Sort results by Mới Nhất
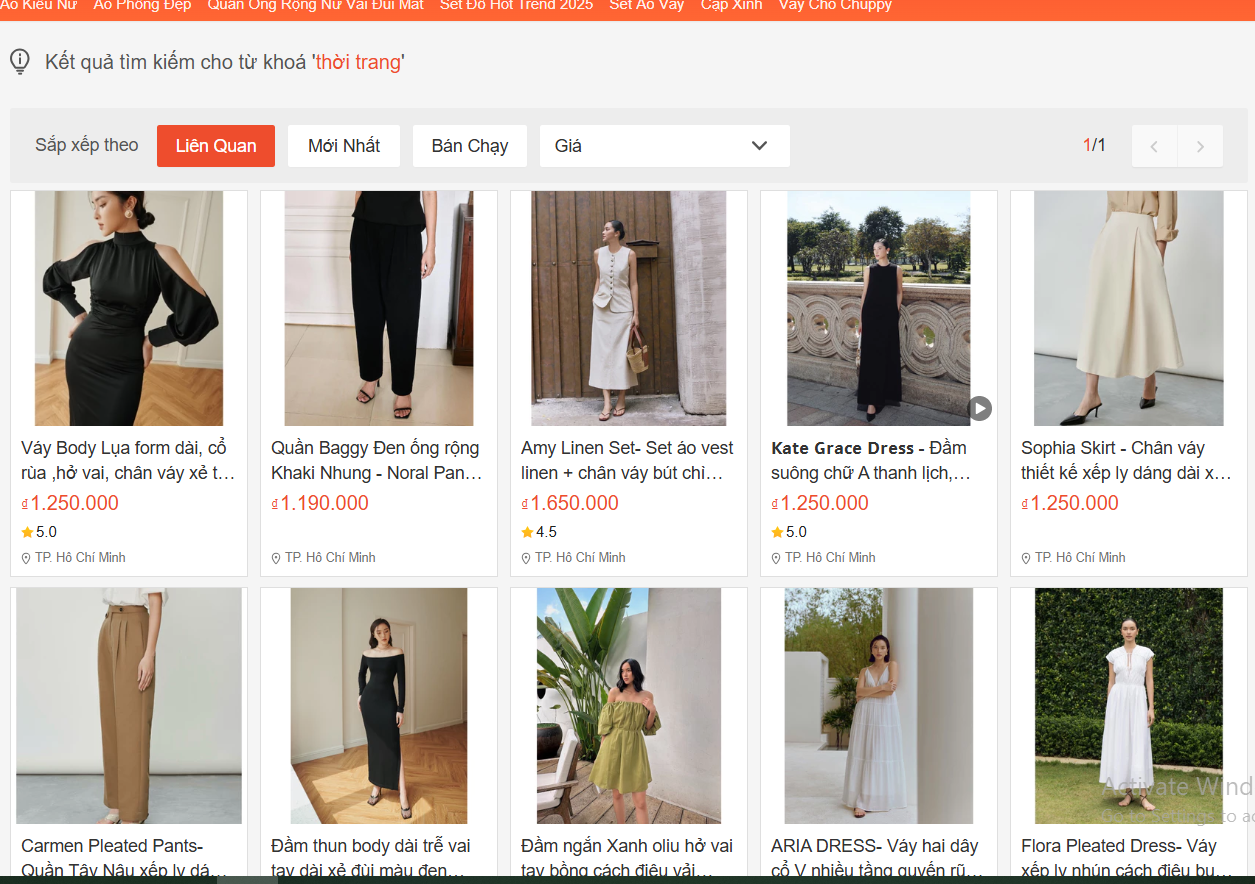 [343, 146]
